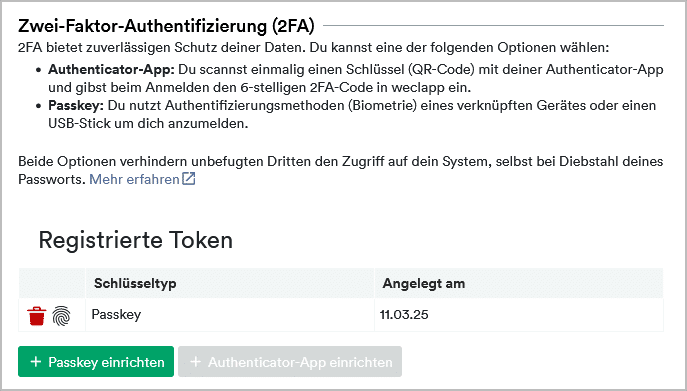
Task: Sort by the Angelegt am column header
Action: click(x=424, y=283)
